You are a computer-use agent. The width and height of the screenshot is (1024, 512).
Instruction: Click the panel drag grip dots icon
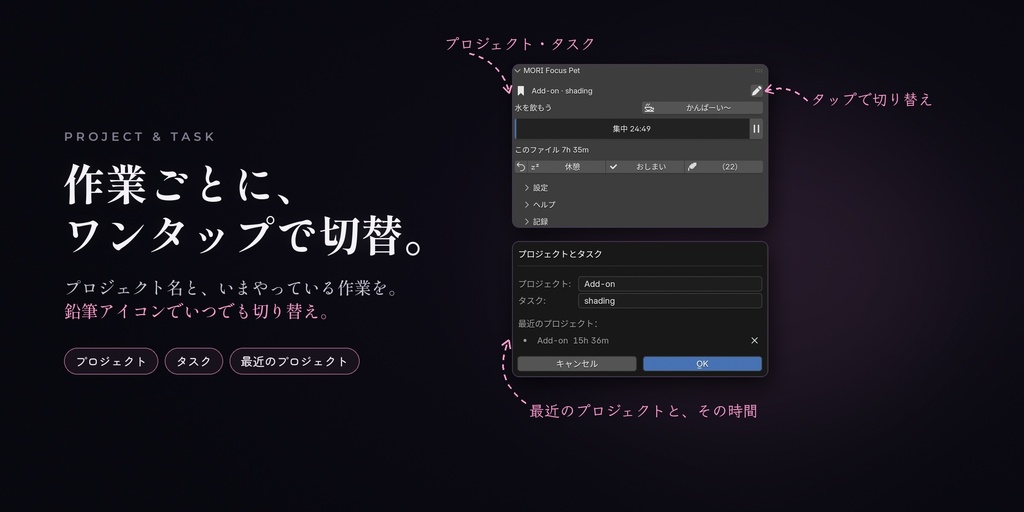click(758, 71)
